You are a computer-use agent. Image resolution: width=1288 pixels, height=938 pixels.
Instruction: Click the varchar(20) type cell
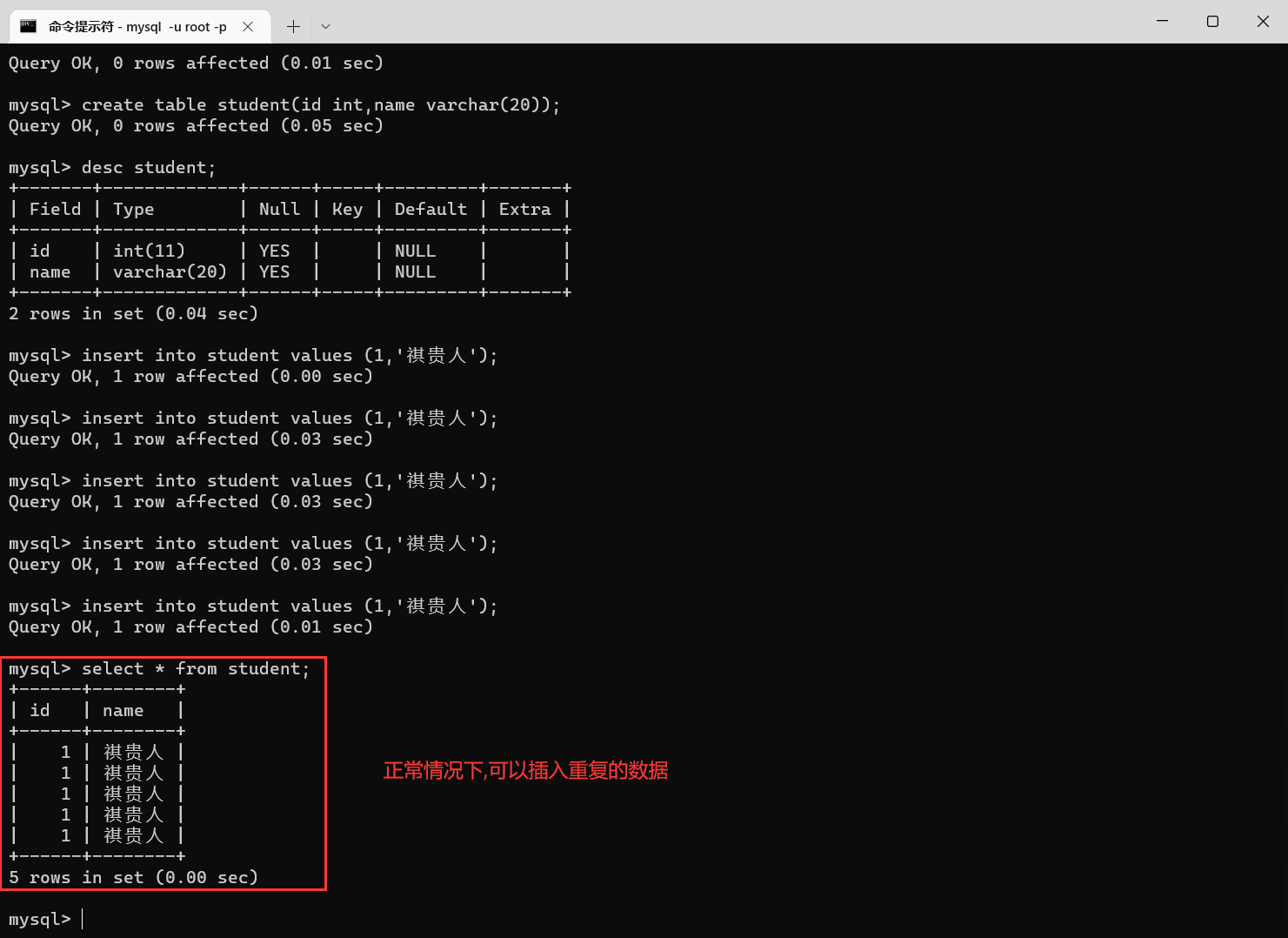pyautogui.click(x=170, y=271)
